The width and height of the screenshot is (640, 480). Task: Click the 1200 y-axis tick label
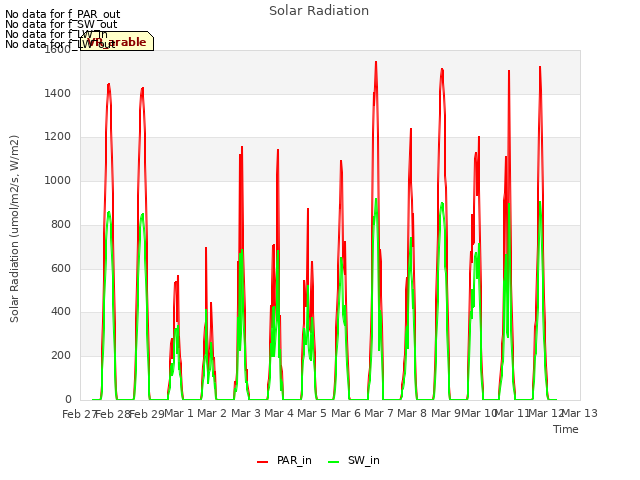58,137
